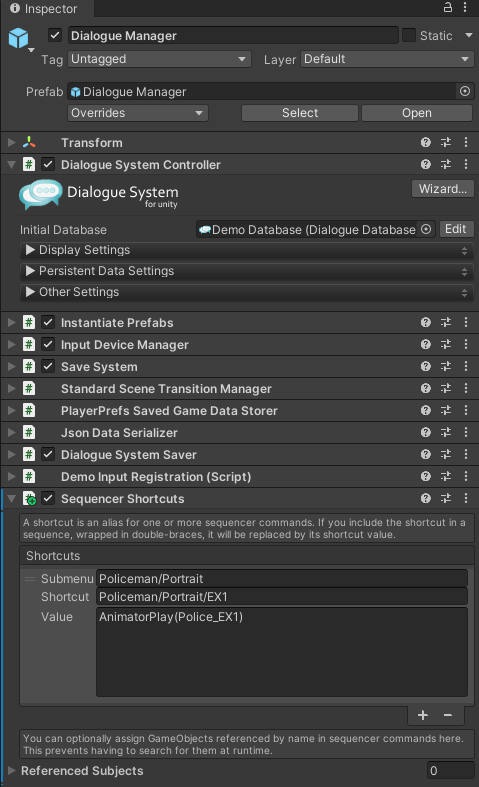Open Transform help reference icon
The width and height of the screenshot is (479, 787).
pyautogui.click(x=426, y=143)
